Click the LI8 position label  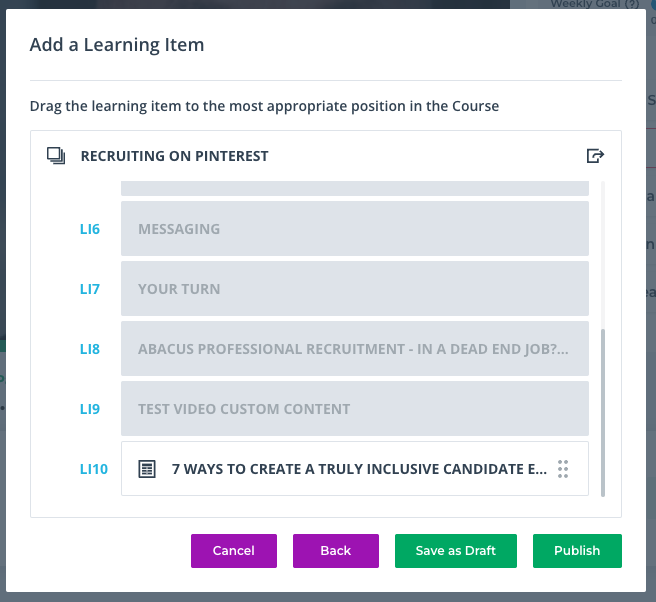(90, 349)
